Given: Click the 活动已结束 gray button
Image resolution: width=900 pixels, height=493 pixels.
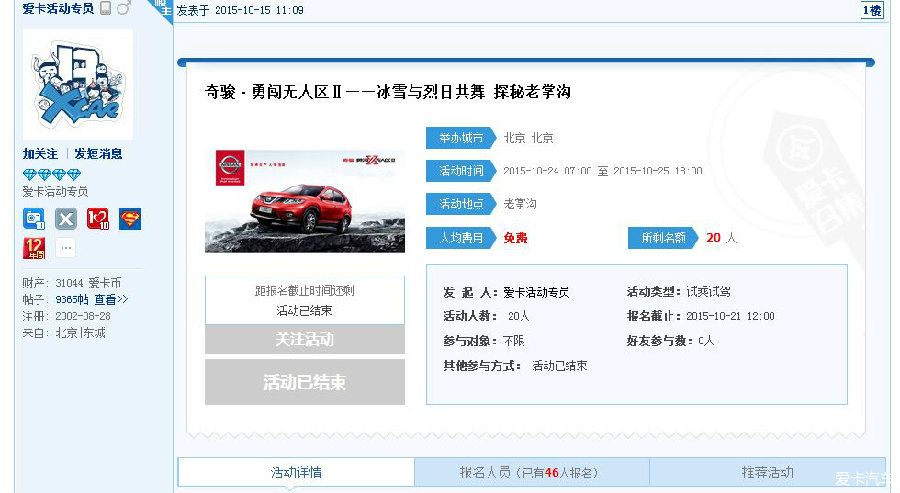Looking at the screenshot, I should click(x=305, y=382).
